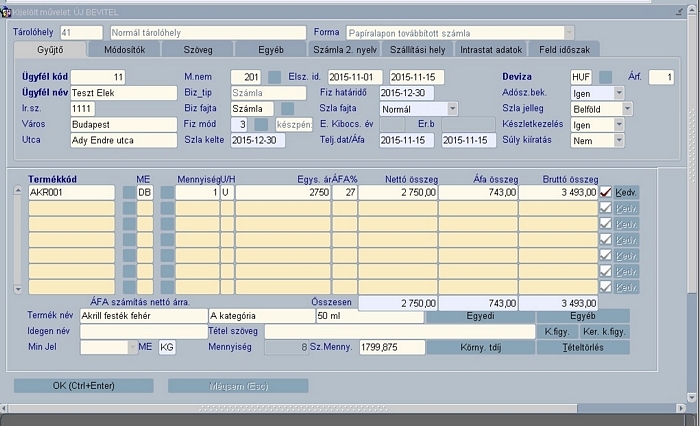Open lookup button next to Biz fajta field
The image size is (700, 426).
point(288,109)
